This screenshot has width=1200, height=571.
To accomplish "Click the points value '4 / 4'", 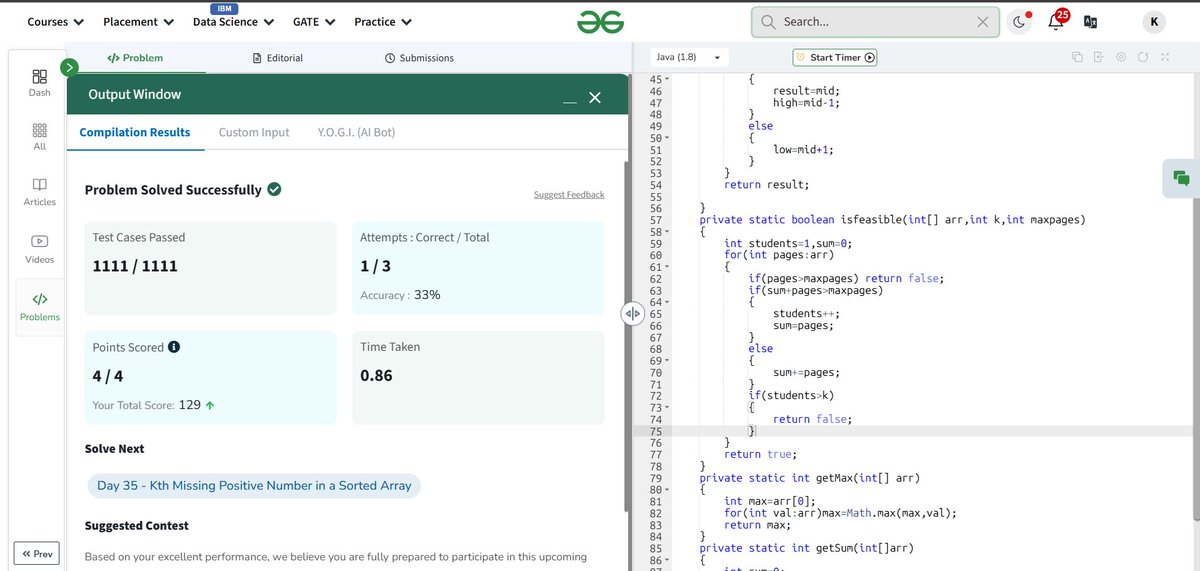I will click(110, 376).
